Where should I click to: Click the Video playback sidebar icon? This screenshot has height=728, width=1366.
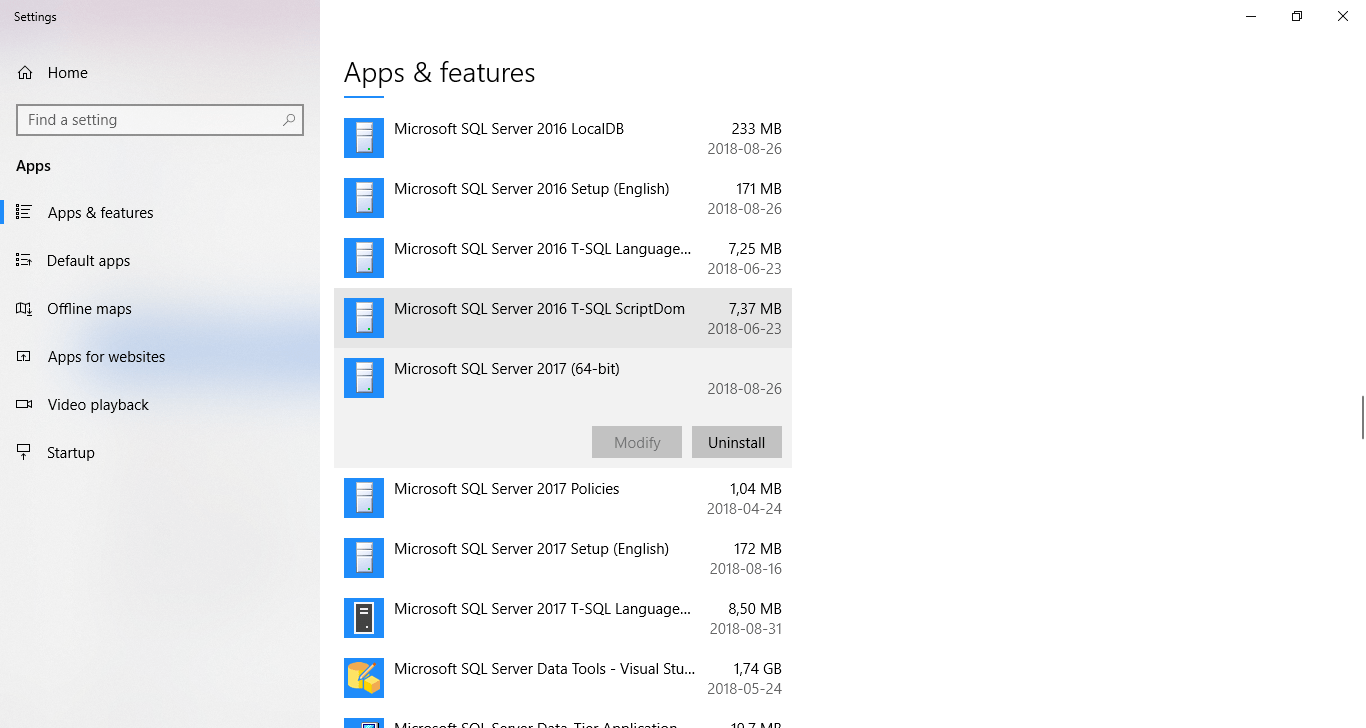23,404
